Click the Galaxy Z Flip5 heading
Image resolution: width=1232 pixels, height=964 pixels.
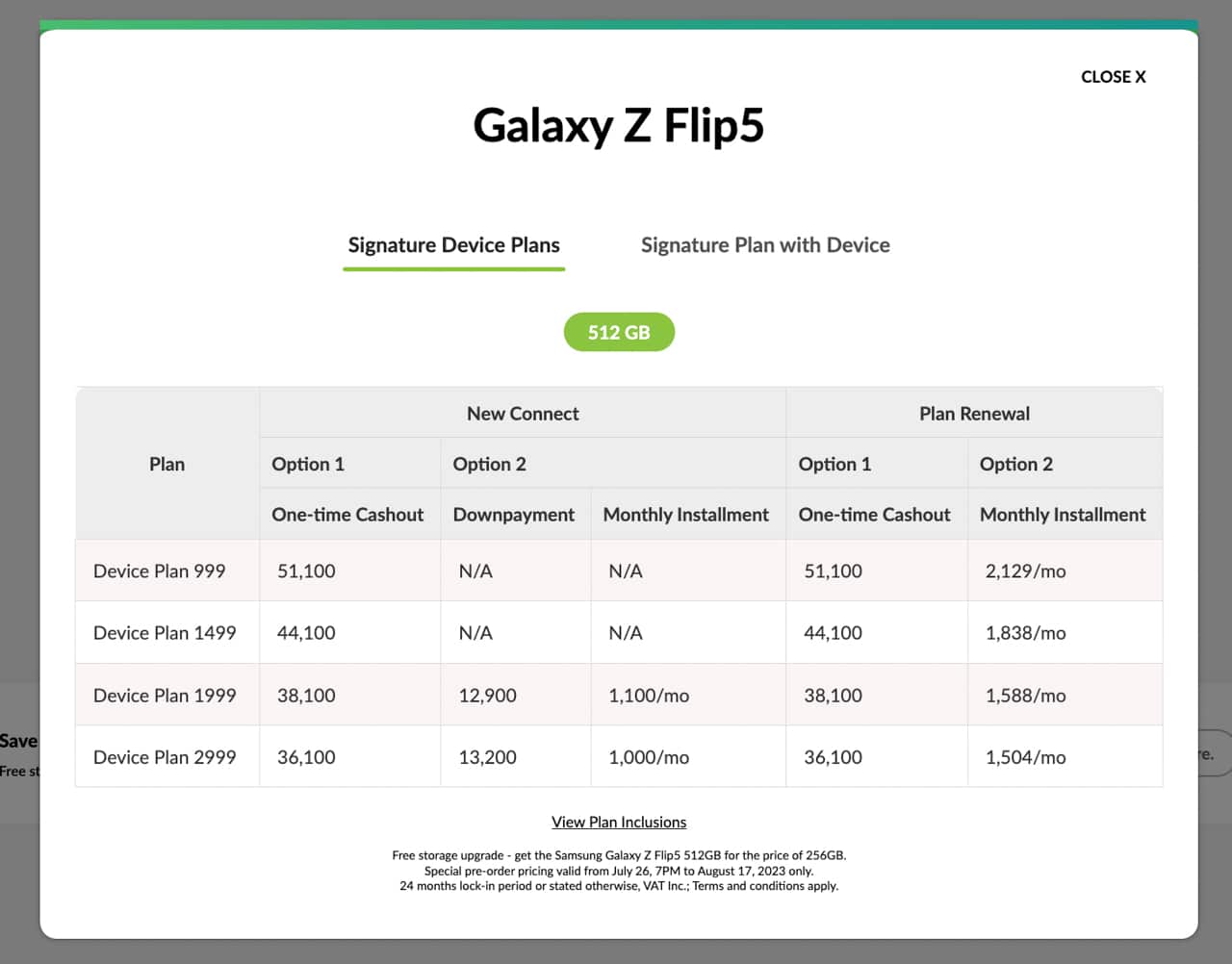point(619,126)
